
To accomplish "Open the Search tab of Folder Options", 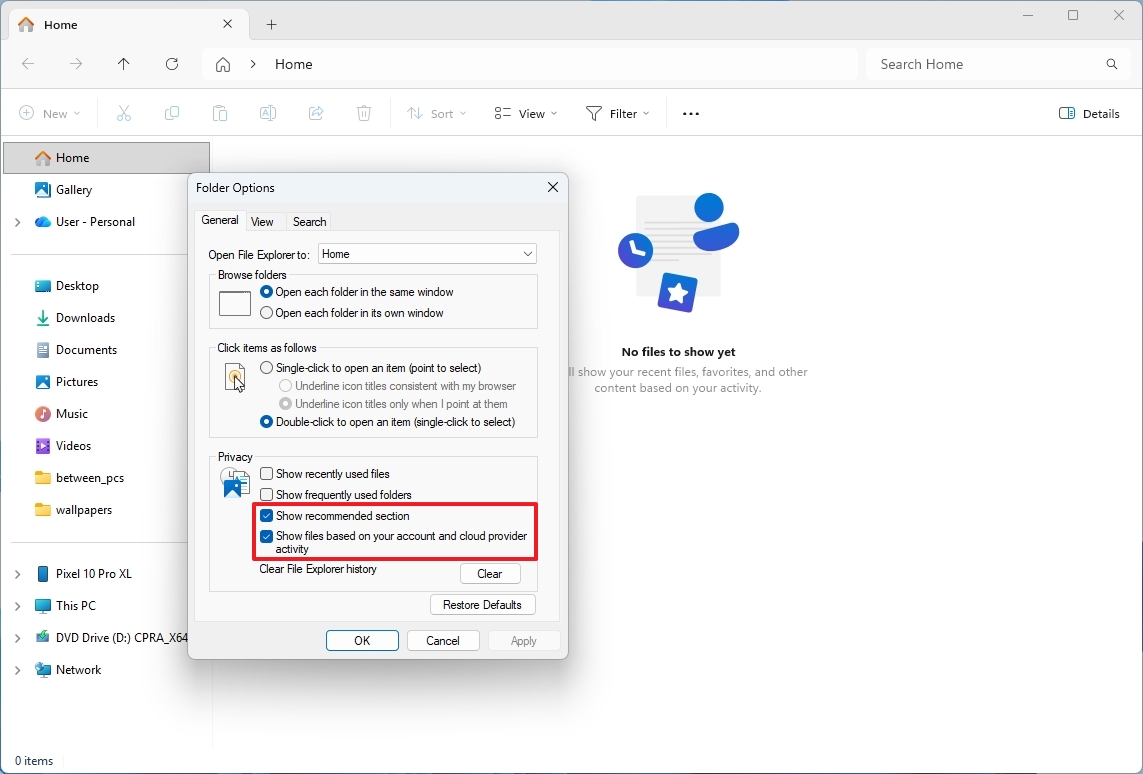I will [308, 221].
